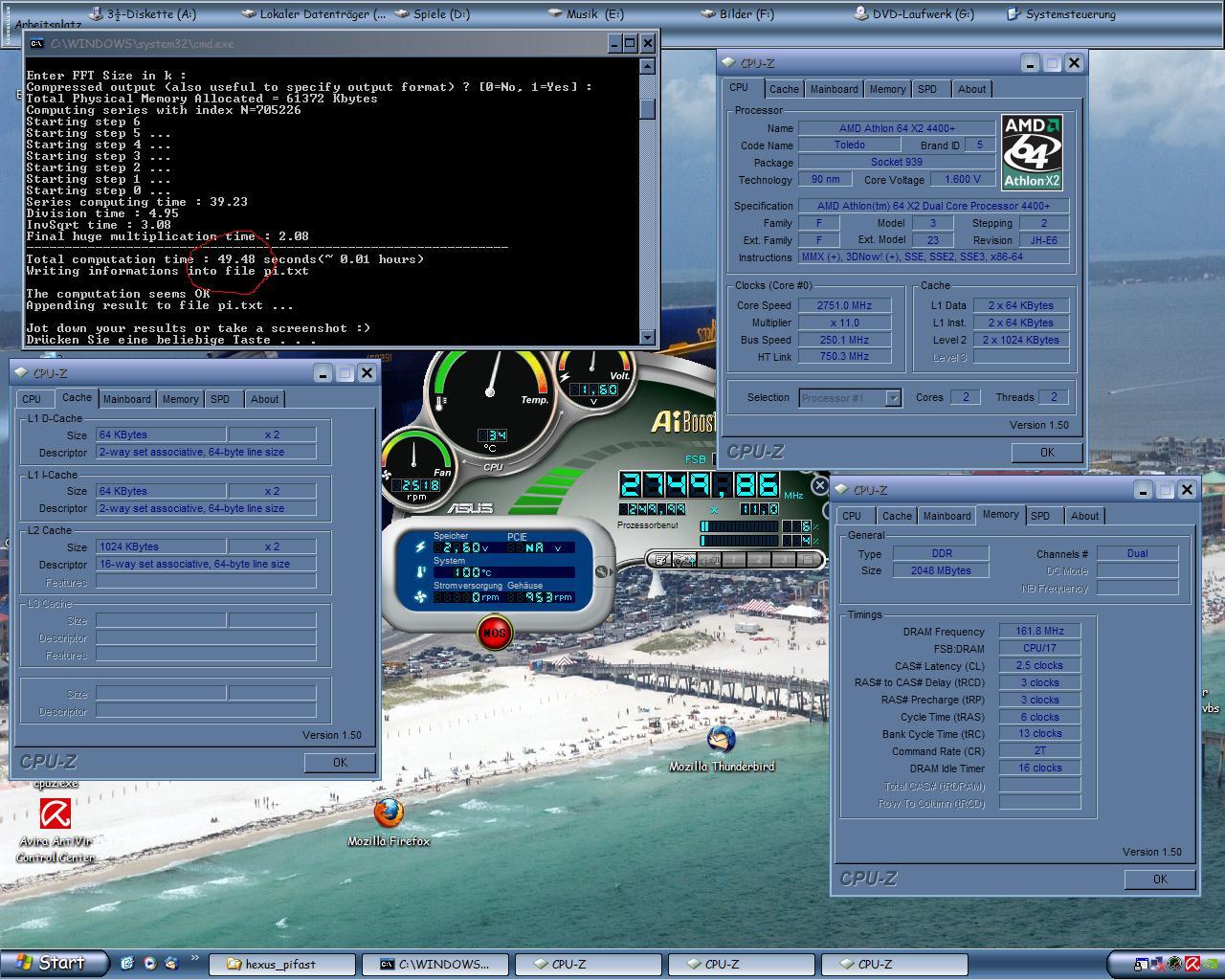Select profile 2 button in AI Booster toolbar
Viewport: 1225px width, 980px height.
(x=759, y=559)
